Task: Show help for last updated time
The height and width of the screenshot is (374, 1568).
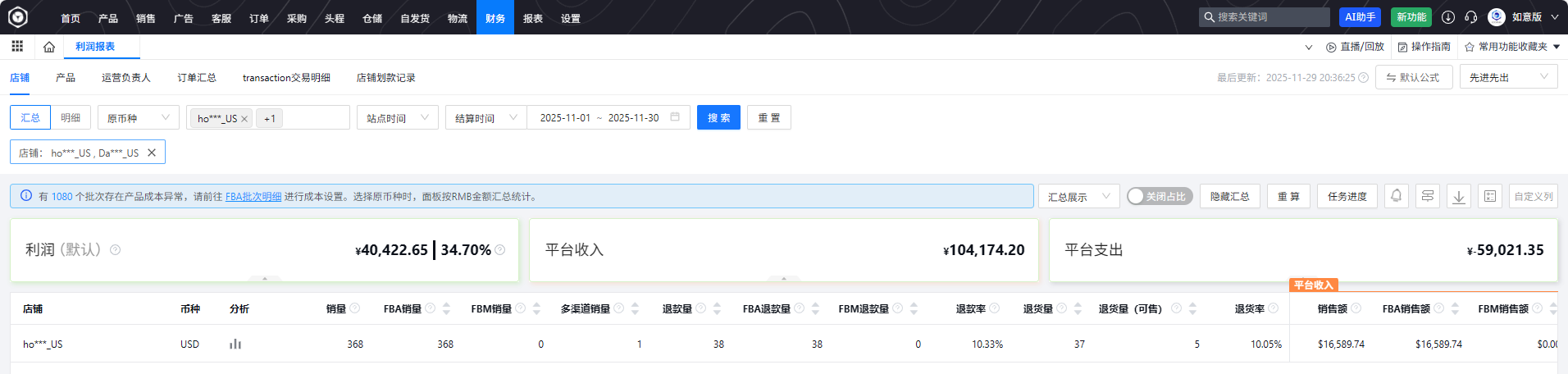Action: [1363, 78]
